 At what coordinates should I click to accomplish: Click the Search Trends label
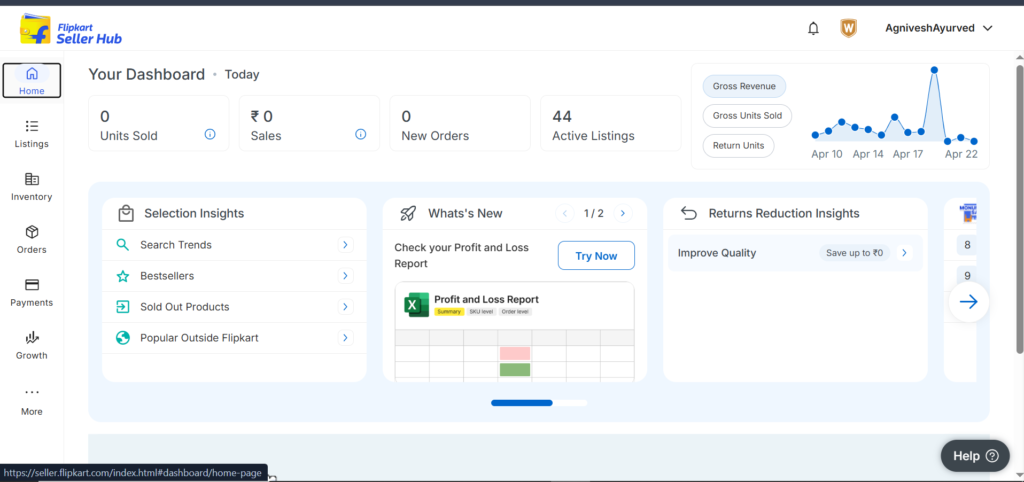click(176, 245)
